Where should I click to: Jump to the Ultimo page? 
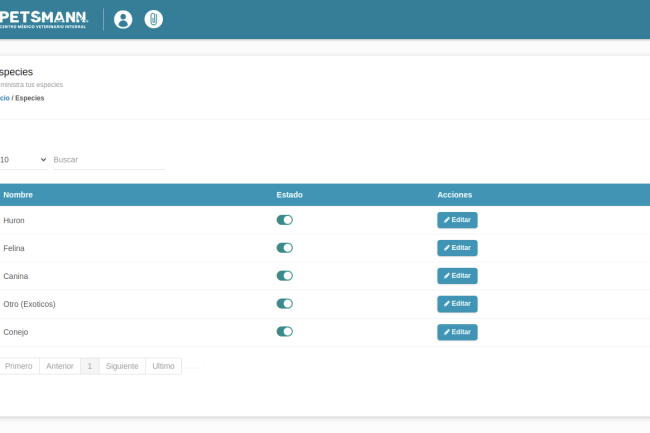163,366
